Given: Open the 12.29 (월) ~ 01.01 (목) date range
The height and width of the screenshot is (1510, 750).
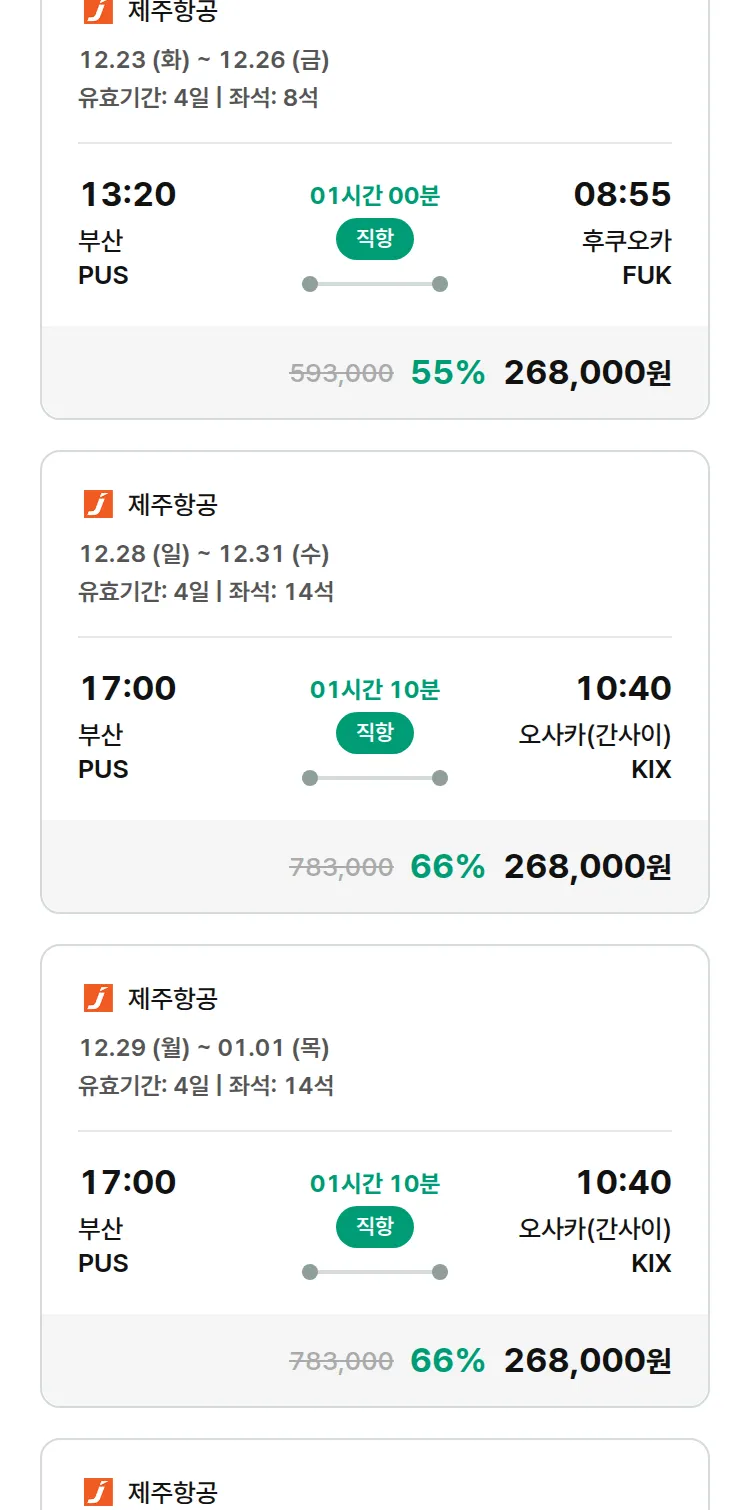Looking at the screenshot, I should pos(205,1048).
